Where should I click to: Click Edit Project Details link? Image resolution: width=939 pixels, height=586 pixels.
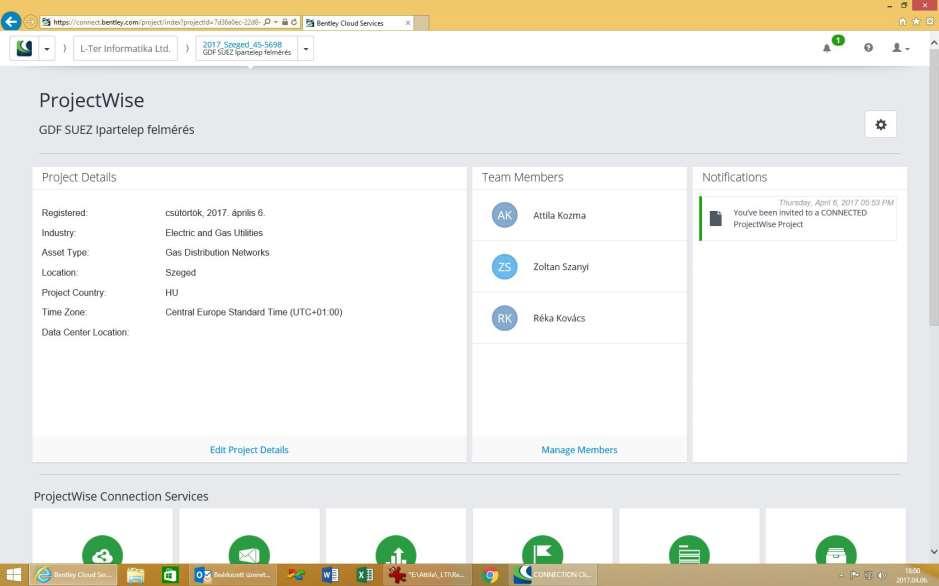pos(249,450)
